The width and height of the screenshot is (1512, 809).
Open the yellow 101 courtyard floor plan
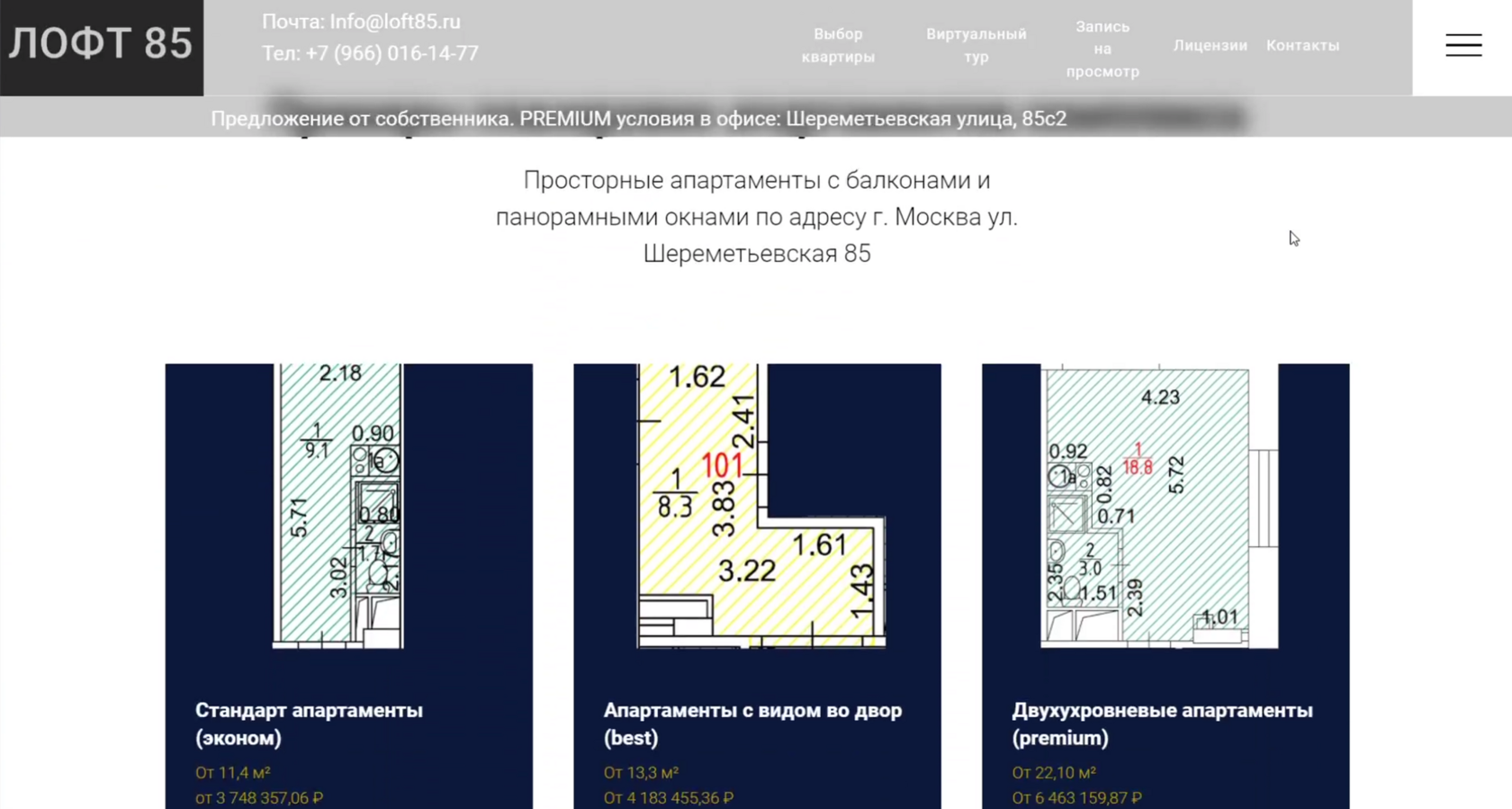tap(761, 506)
